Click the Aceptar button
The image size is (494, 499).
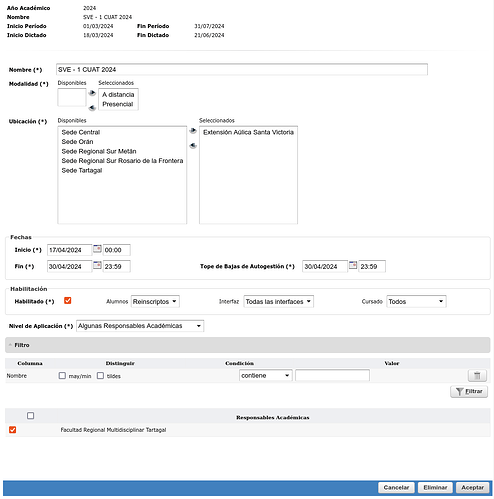click(472, 487)
